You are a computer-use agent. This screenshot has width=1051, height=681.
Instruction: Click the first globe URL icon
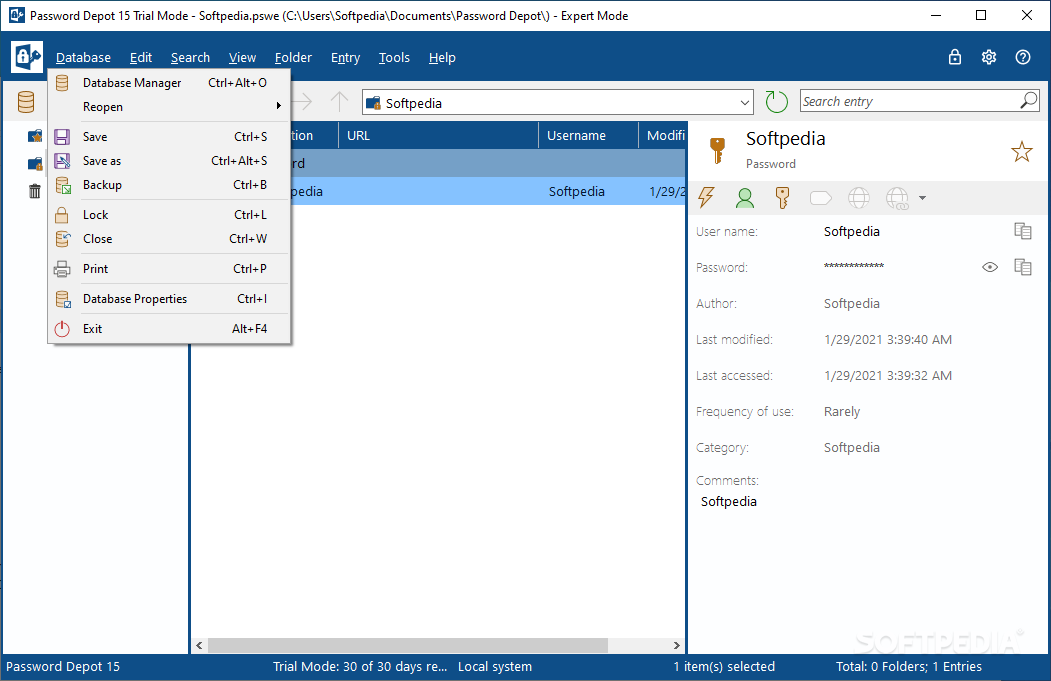coord(859,198)
